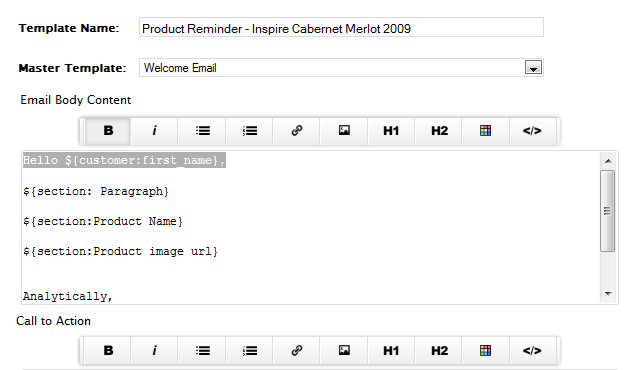Open color grid in Call to Action toolbar
The height and width of the screenshot is (370, 625).
485,350
